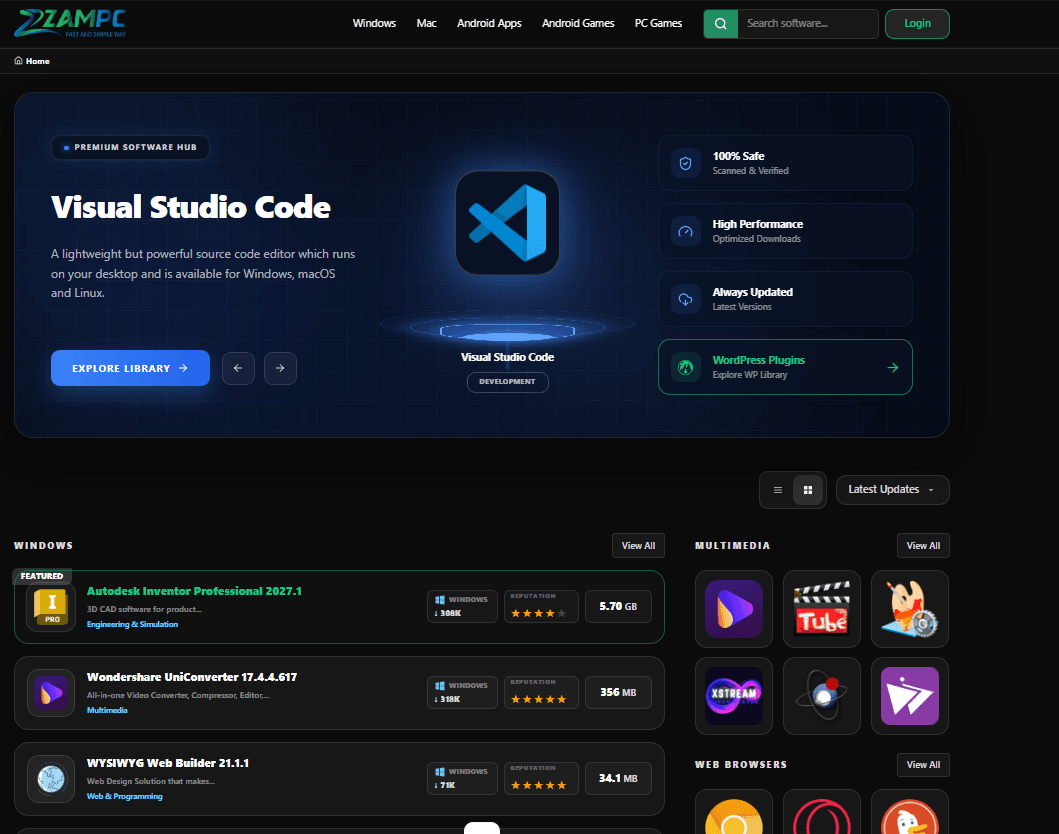Click the WordPress Plugins logo icon
The height and width of the screenshot is (834, 1059).
click(686, 367)
